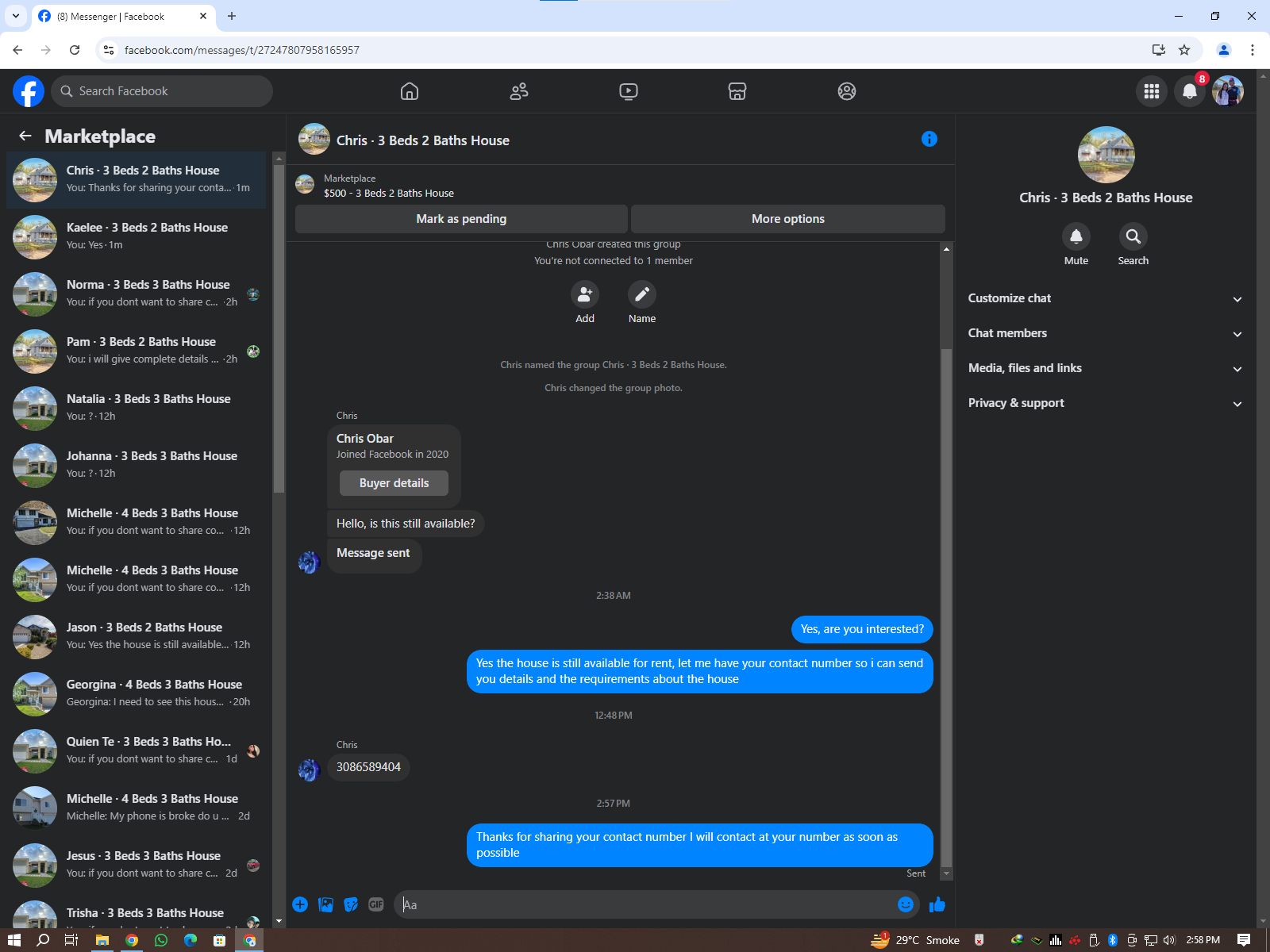This screenshot has height=952, width=1270.
Task: Click the Add people icon
Action: tap(585, 294)
